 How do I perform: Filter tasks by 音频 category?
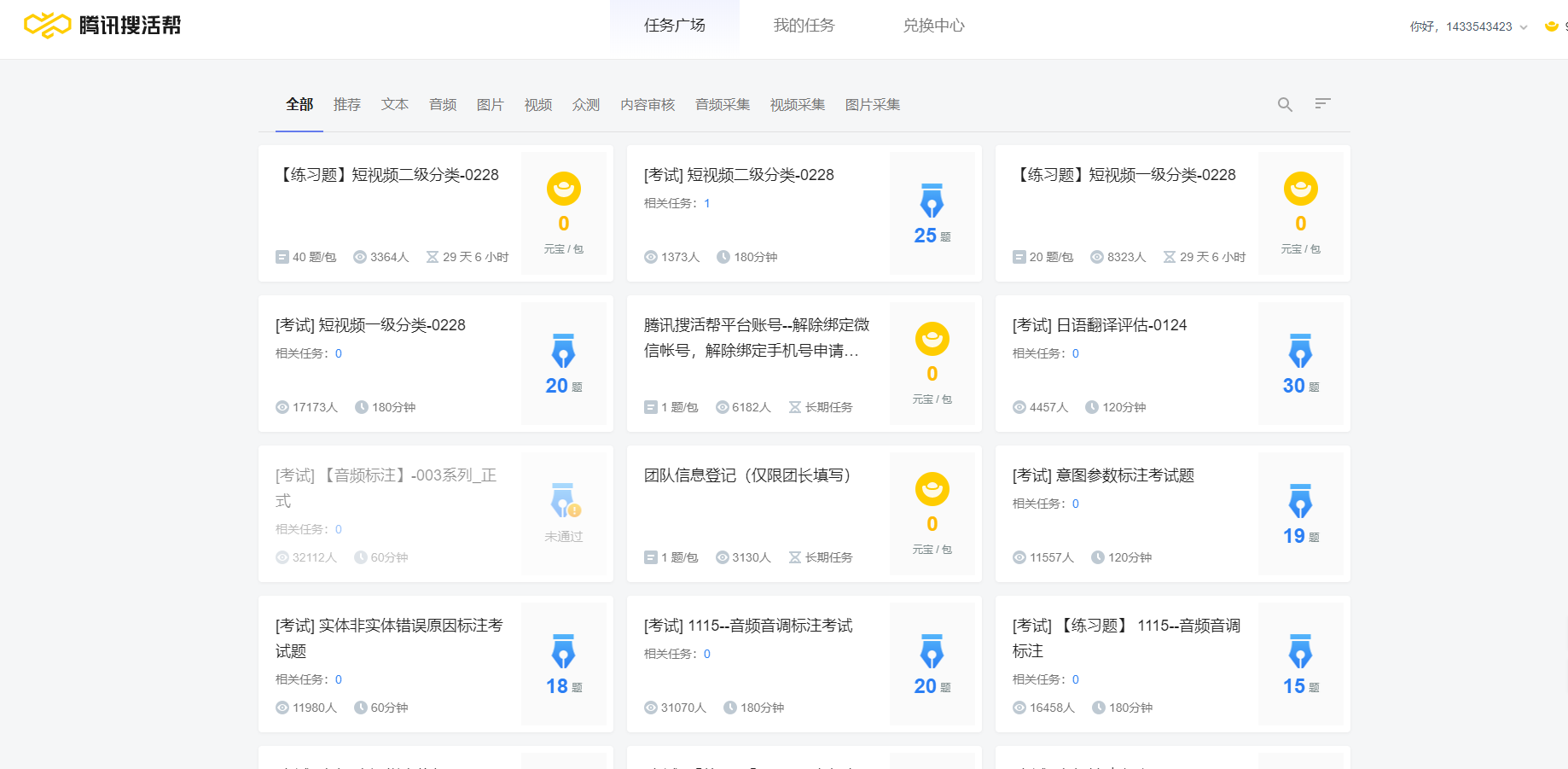pos(443,104)
